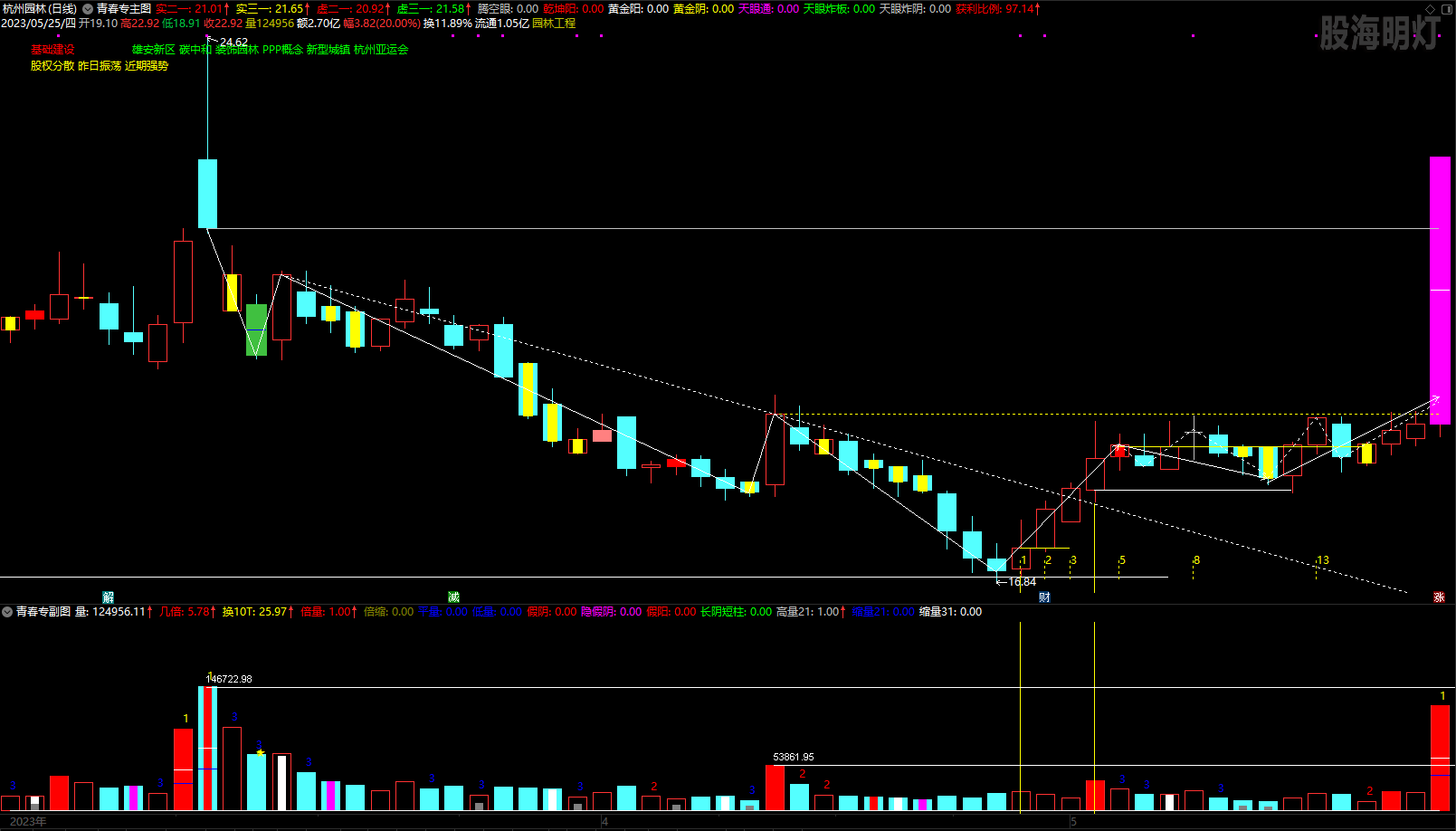Click the sequence number 13 marker
1456x831 pixels.
pos(1322,560)
